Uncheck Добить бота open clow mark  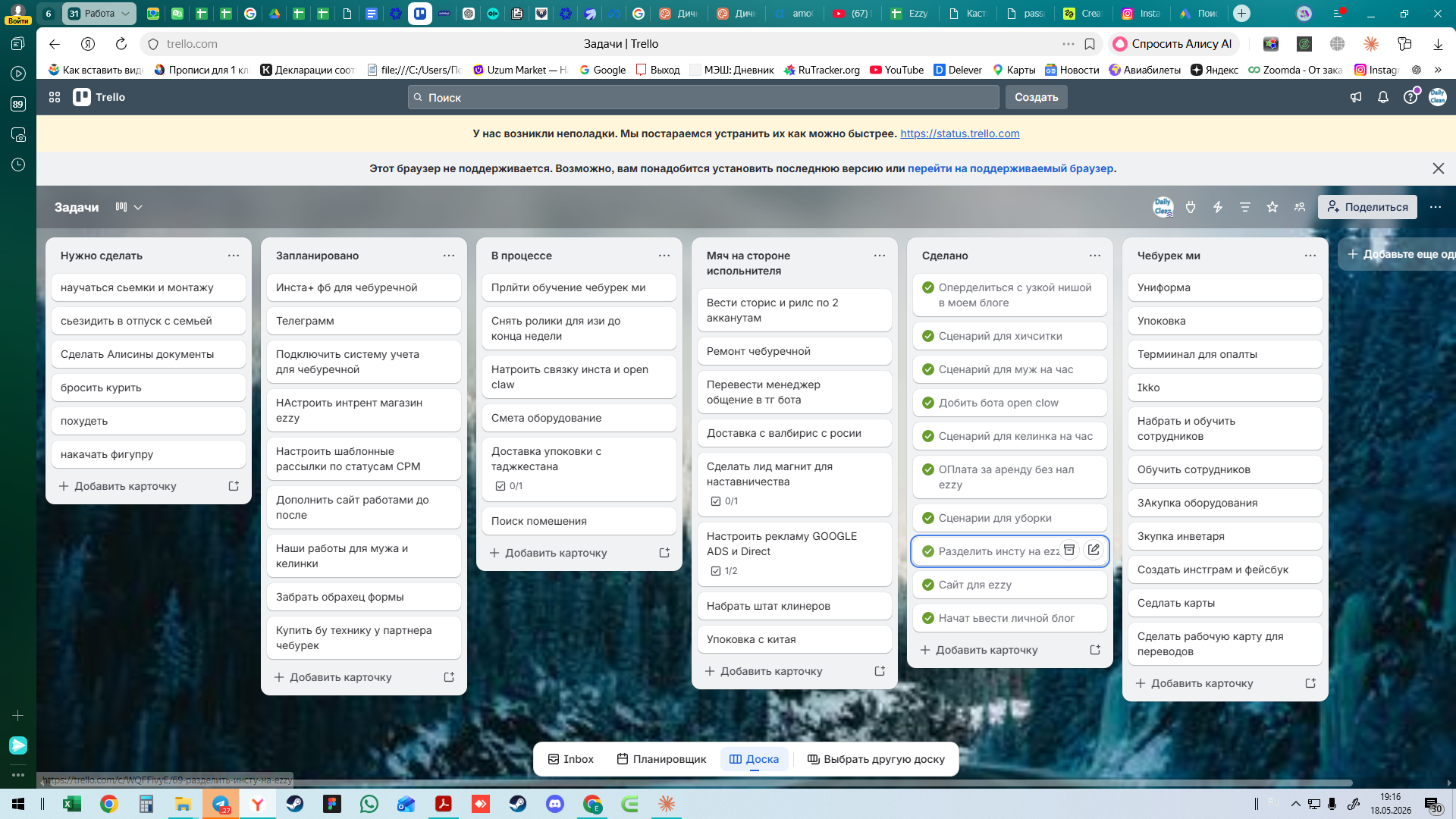(x=928, y=403)
